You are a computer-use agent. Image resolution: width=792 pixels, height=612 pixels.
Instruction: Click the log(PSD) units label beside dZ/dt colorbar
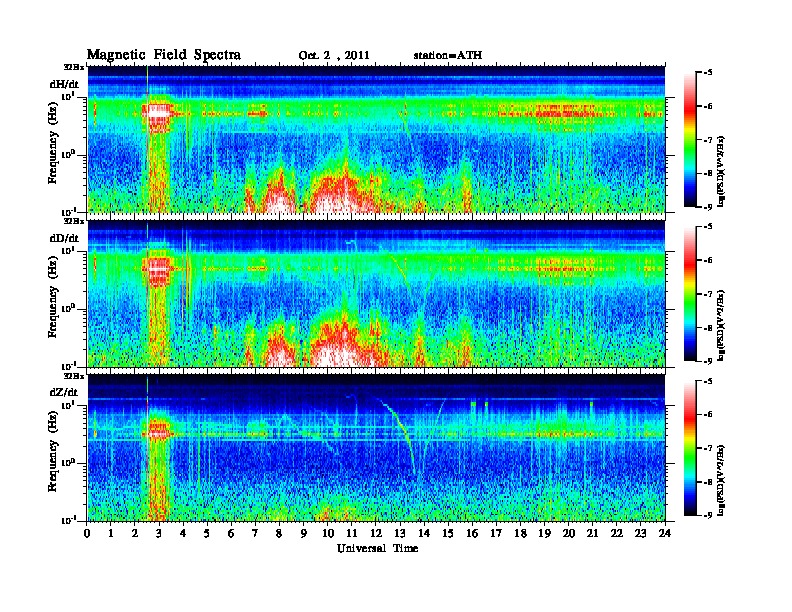721,479
